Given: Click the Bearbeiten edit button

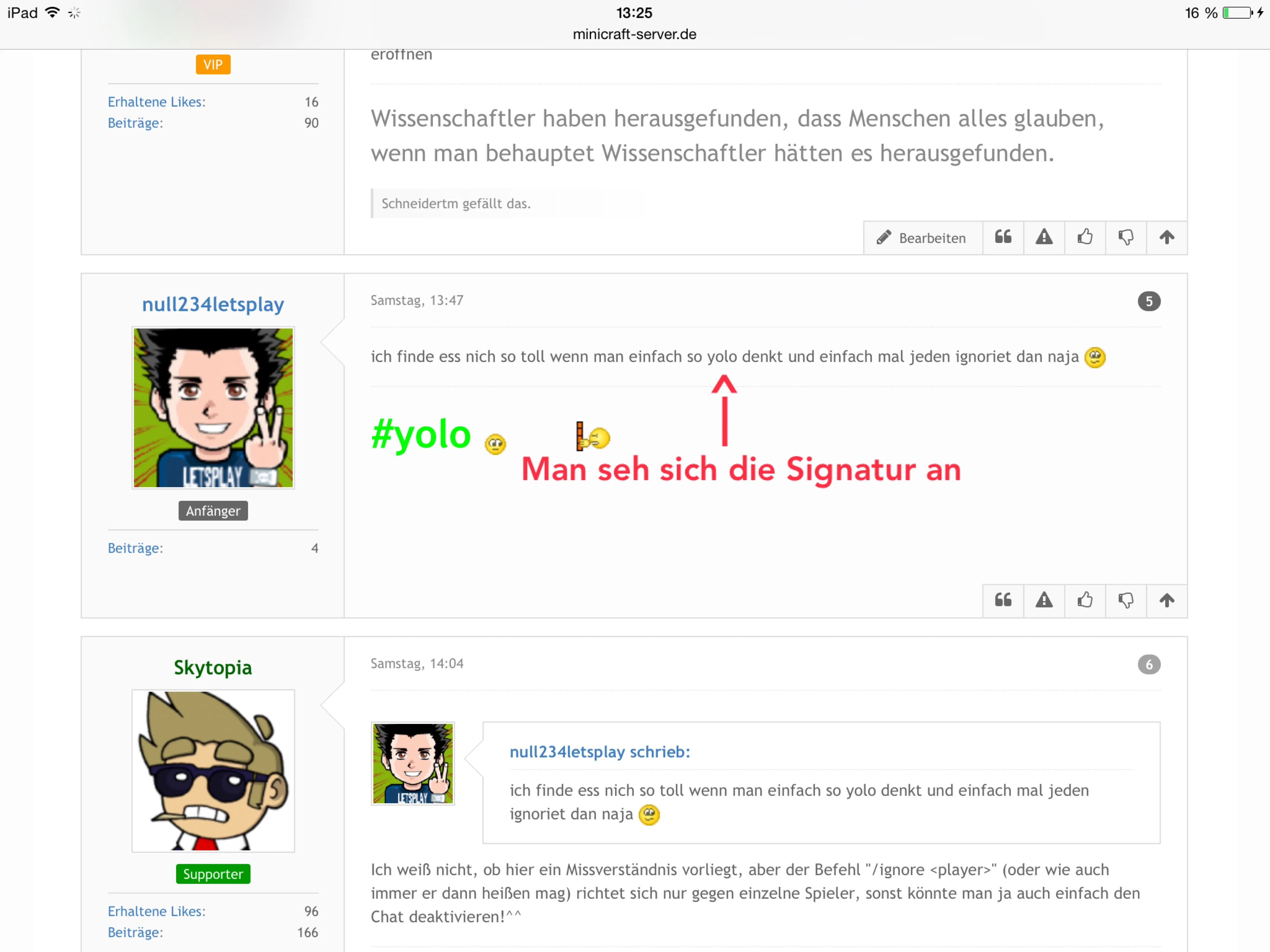Looking at the screenshot, I should (922, 237).
